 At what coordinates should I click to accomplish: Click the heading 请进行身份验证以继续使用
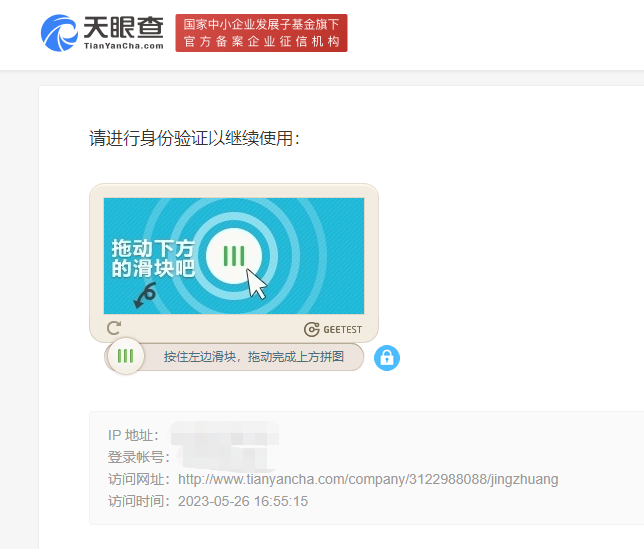click(x=194, y=138)
